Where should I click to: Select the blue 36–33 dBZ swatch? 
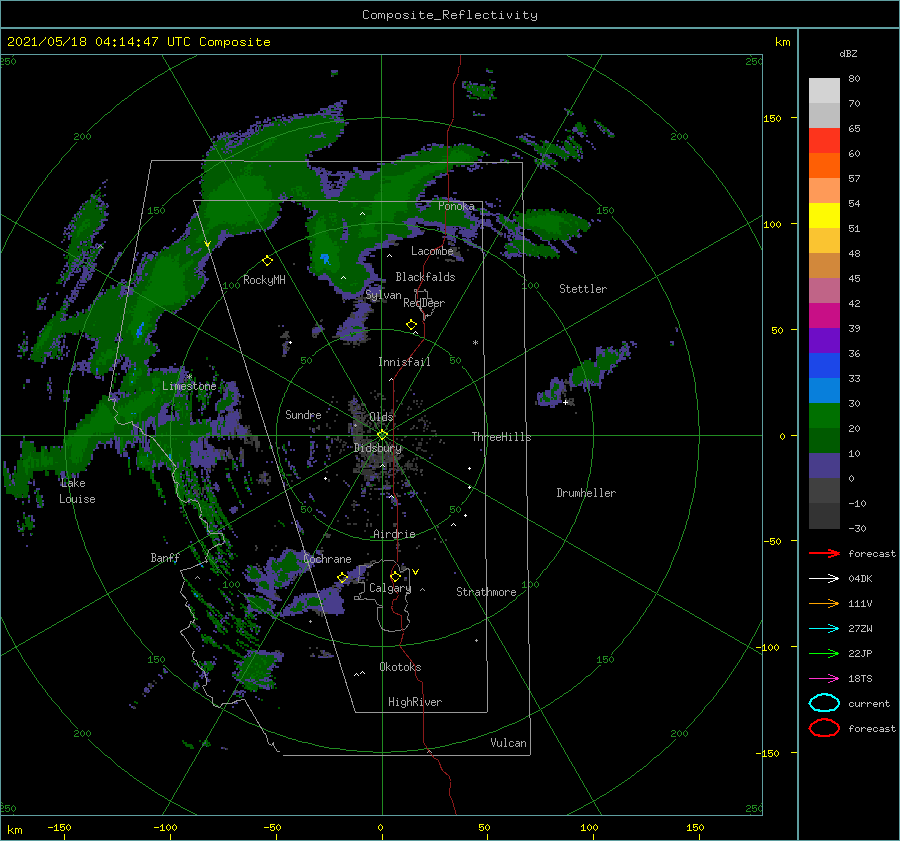pyautogui.click(x=824, y=366)
